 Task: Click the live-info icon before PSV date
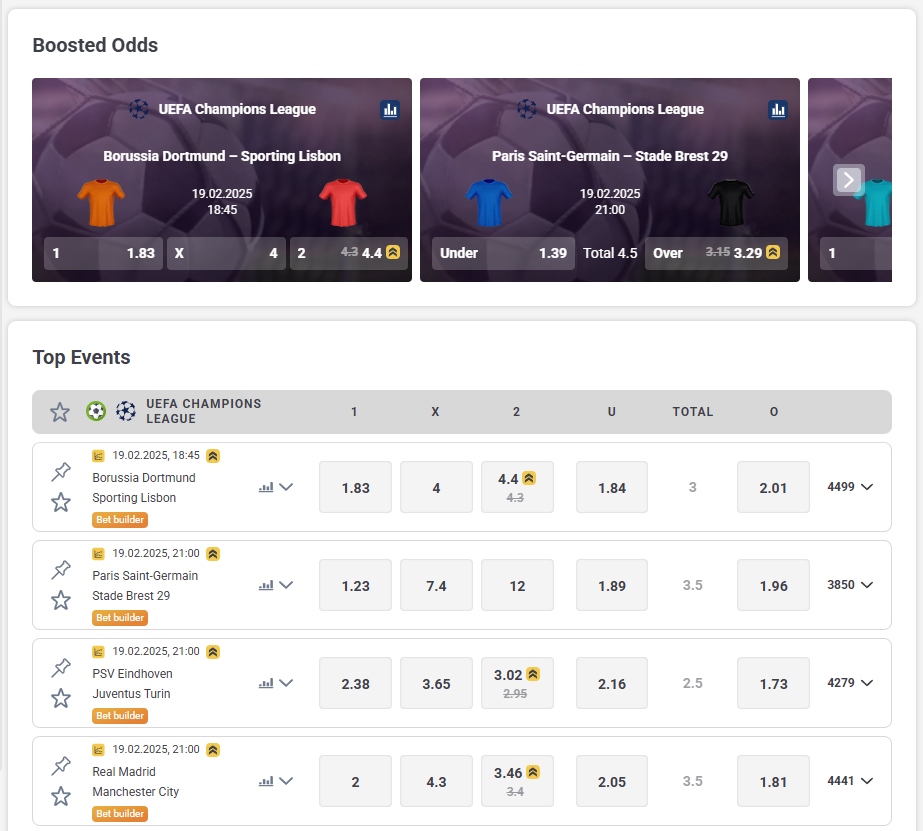point(98,652)
